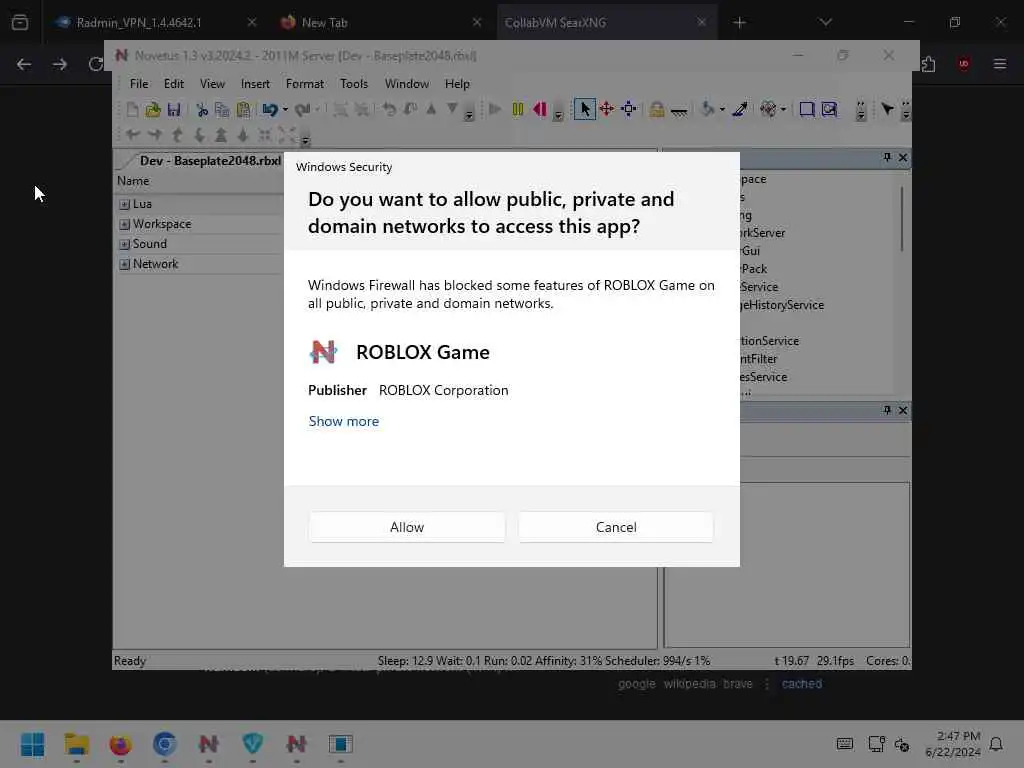Click the browser Forward arrow
This screenshot has width=1024, height=768.
pyautogui.click(x=59, y=64)
